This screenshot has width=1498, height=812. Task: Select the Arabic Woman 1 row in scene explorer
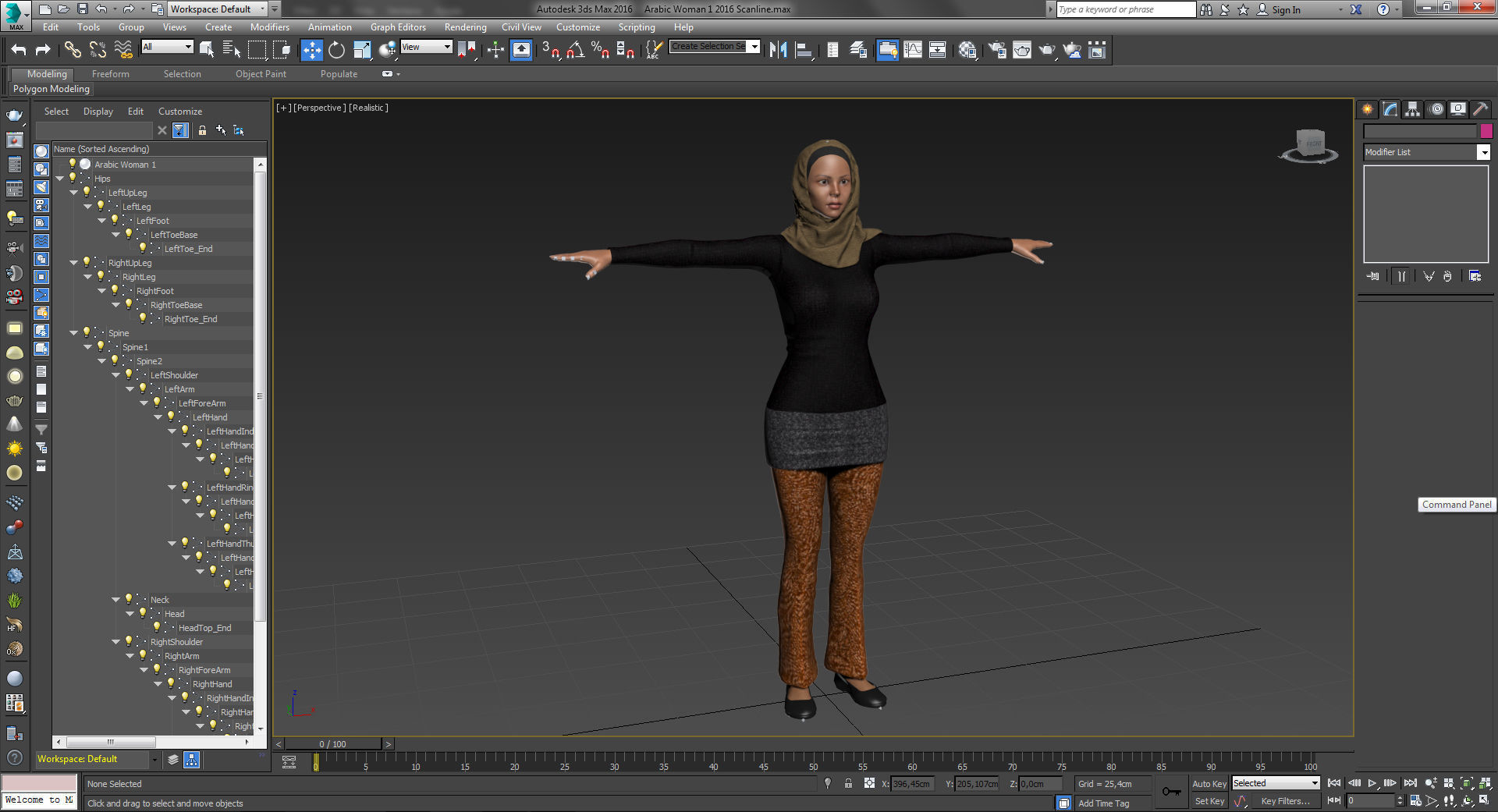tap(153, 165)
